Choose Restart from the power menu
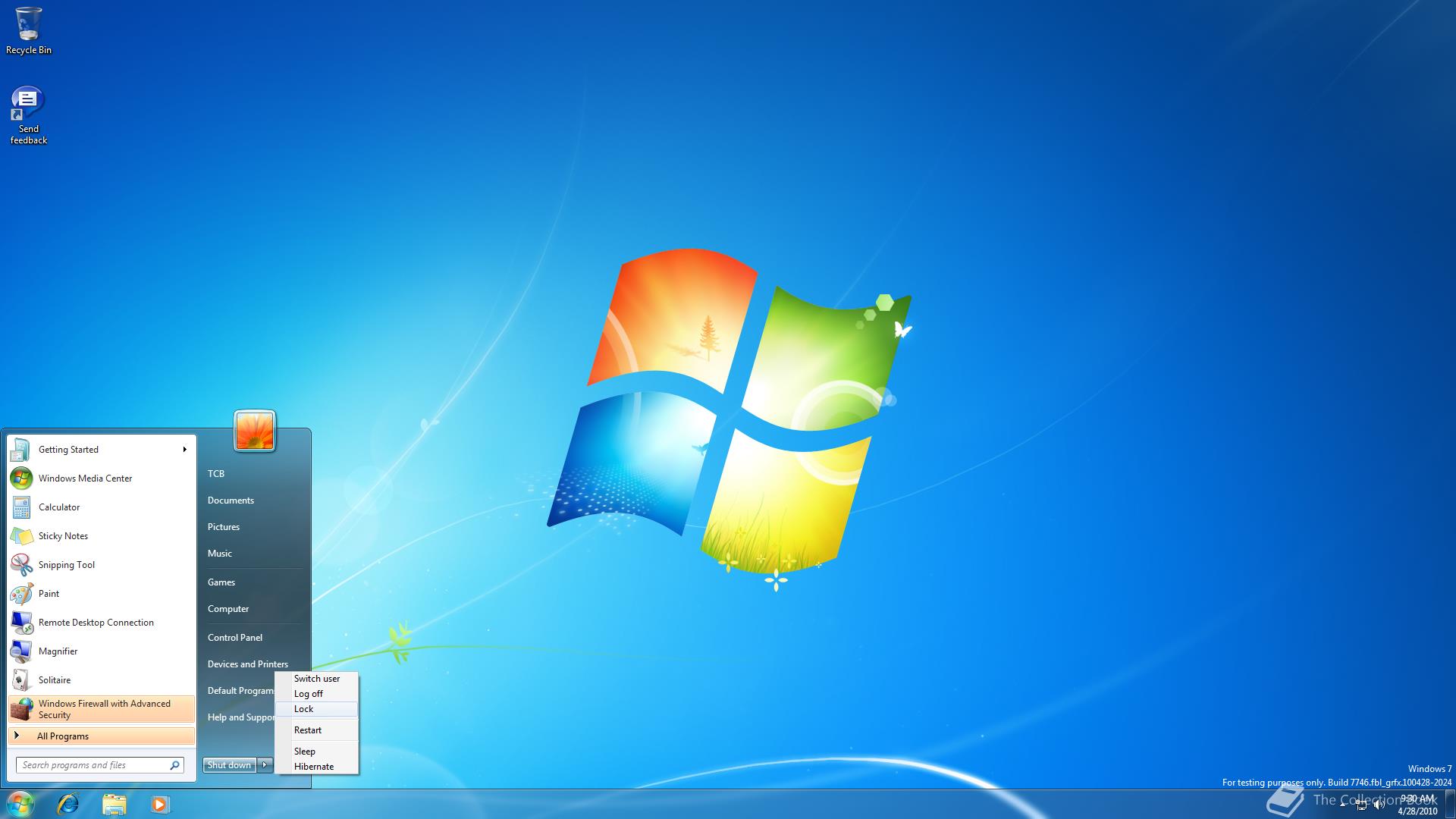1456x819 pixels. (x=317, y=730)
